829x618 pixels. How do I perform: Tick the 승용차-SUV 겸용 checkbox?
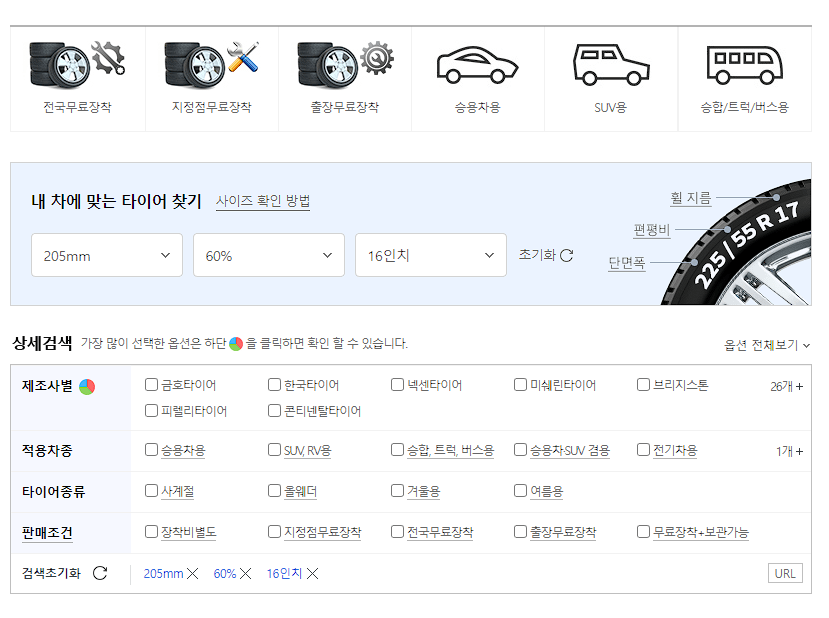[520, 450]
